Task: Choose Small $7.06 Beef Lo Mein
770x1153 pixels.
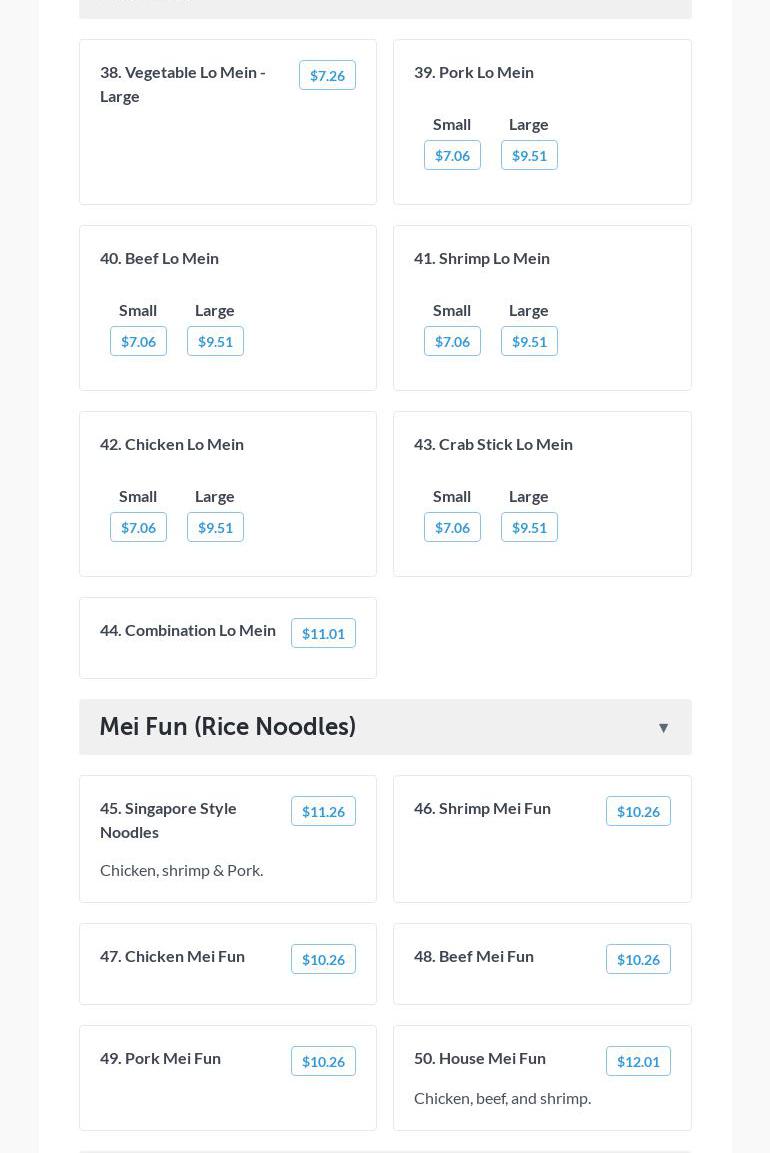Action: coord(138,342)
